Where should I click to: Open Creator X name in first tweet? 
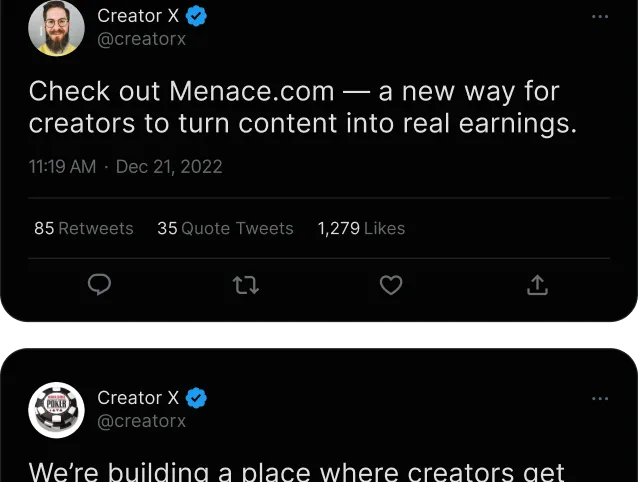pos(138,16)
